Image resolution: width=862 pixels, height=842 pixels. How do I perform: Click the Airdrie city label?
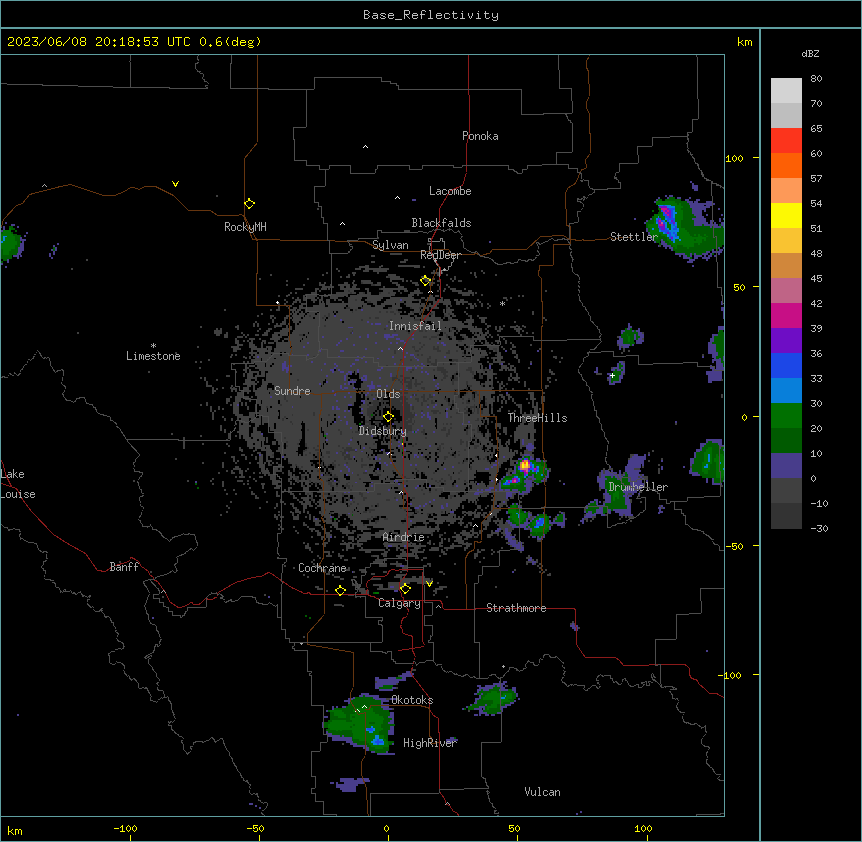(403, 537)
